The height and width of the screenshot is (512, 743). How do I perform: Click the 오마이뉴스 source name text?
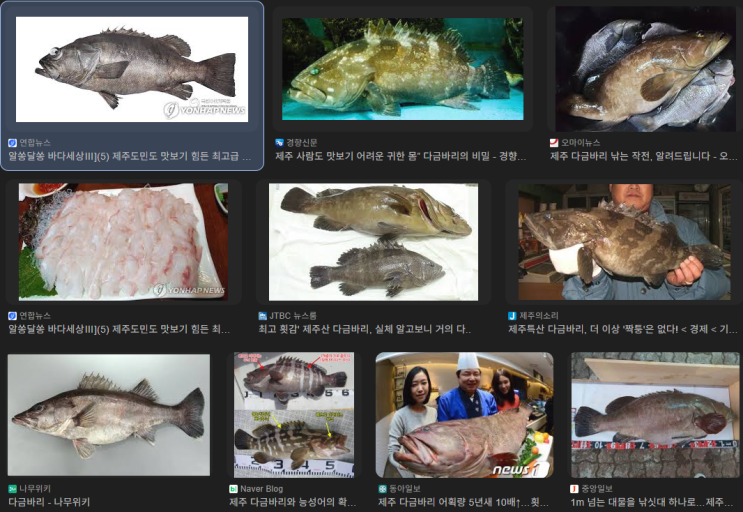click(x=580, y=143)
